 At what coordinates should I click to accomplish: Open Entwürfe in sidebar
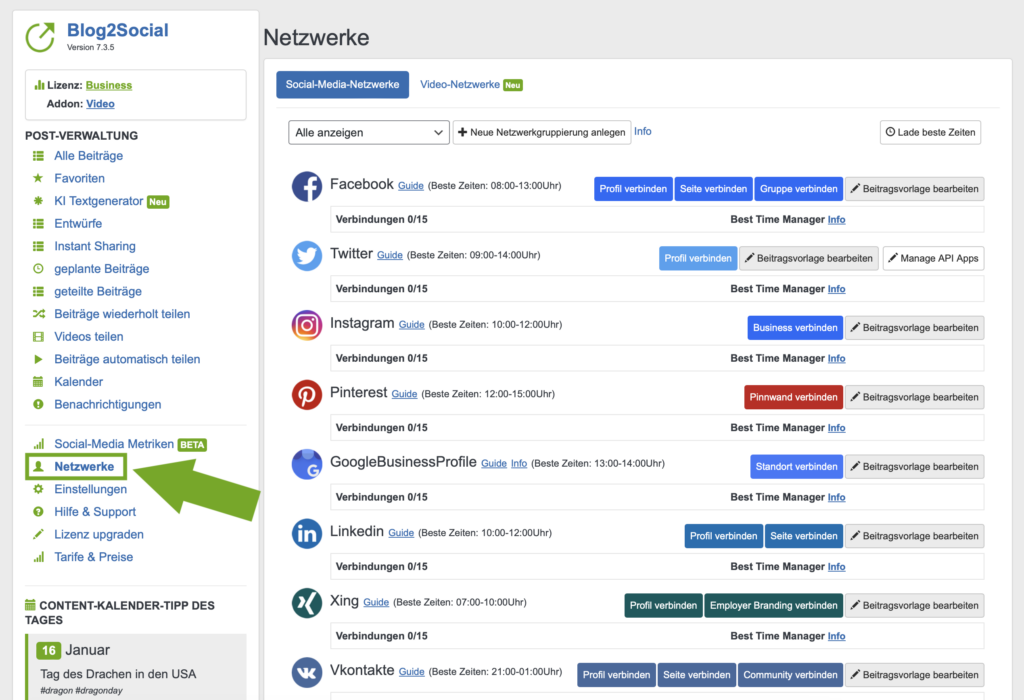(x=78, y=224)
